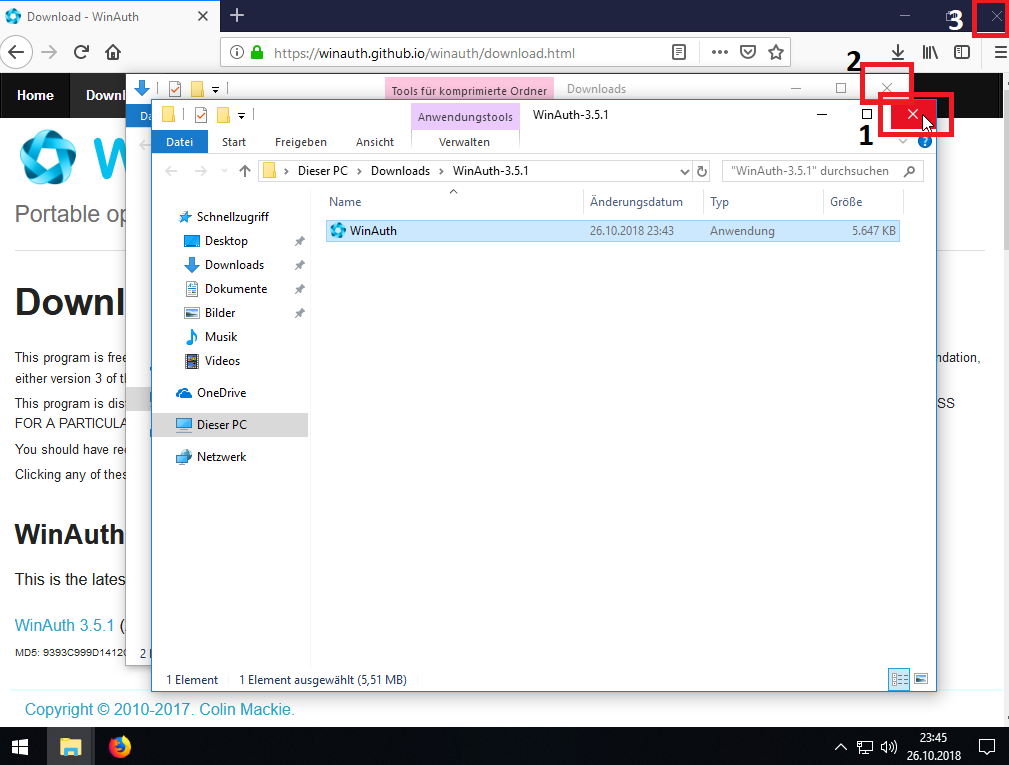The image size is (1009, 765).
Task: Open Firefox downloads arrow icon
Action: point(898,52)
